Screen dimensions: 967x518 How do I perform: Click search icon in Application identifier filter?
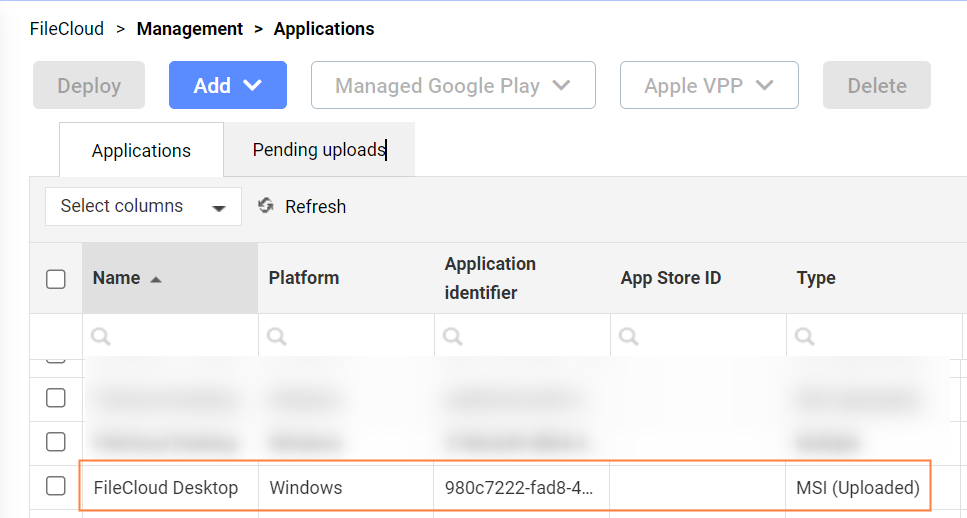point(452,338)
